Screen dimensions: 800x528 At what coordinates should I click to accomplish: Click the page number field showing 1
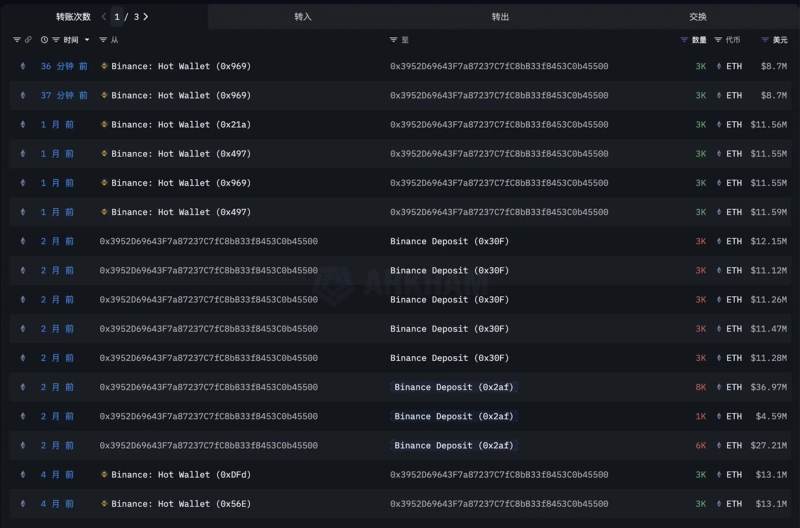[x=118, y=16]
